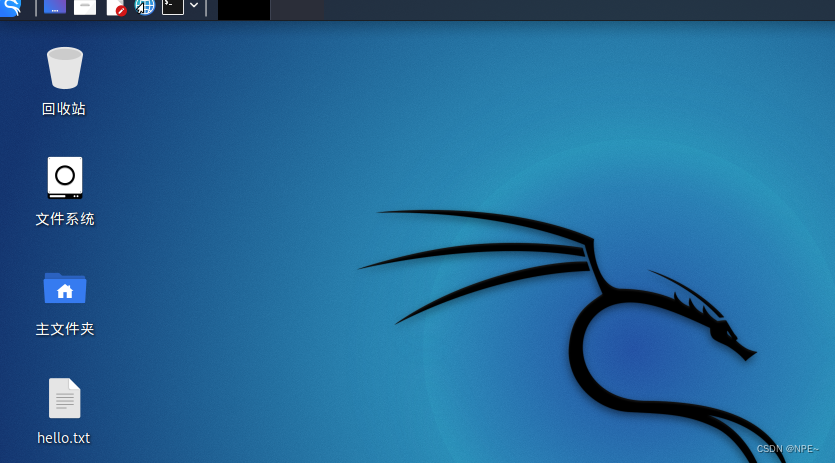Click the 文件系统 label text
The height and width of the screenshot is (463, 835).
point(65,219)
